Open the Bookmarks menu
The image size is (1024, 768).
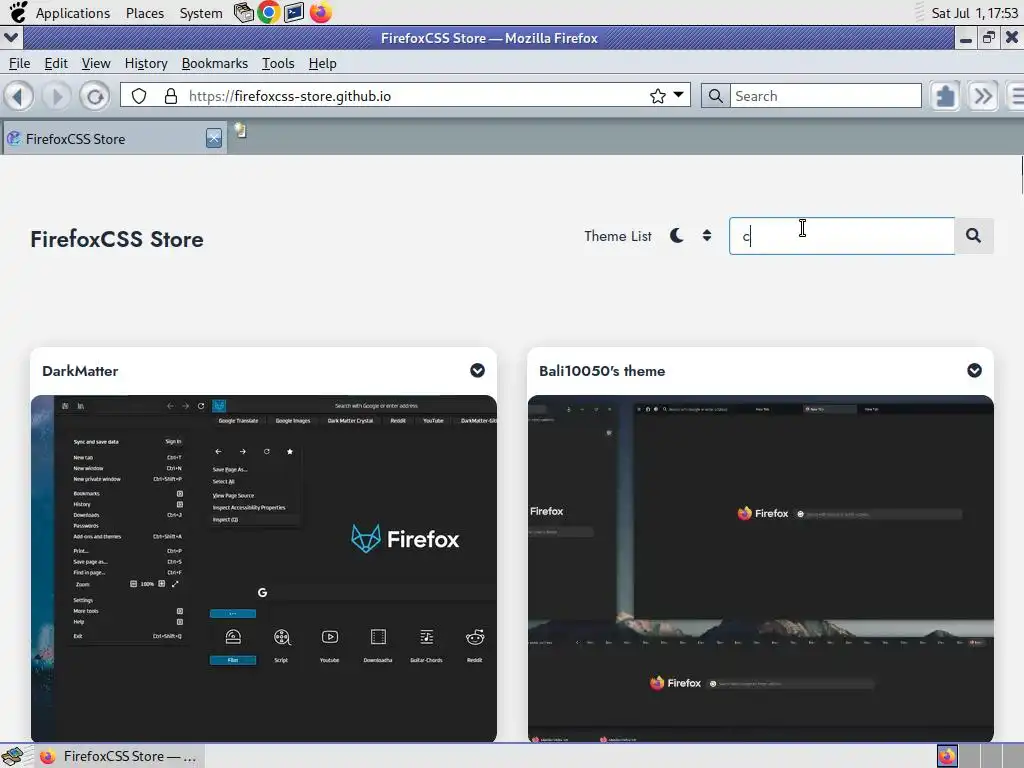215,63
